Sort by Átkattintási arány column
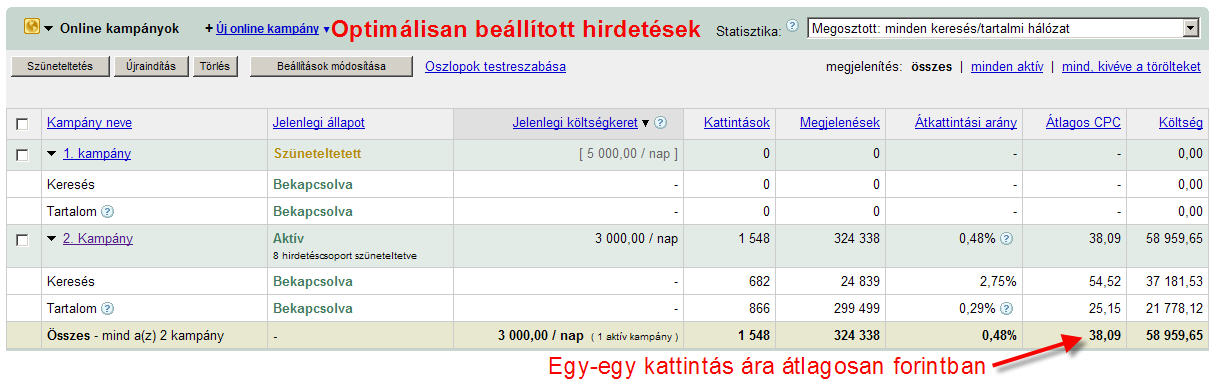The image size is (1227, 384). click(x=966, y=123)
